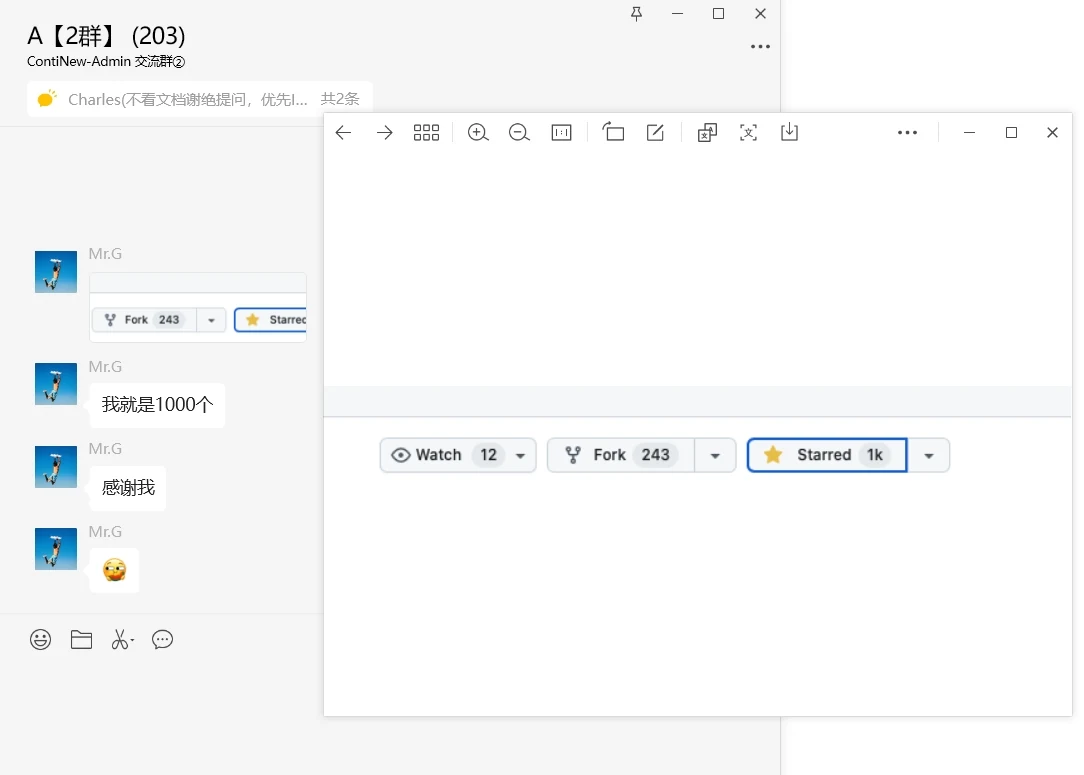The image size is (1084, 775).
Task: Click the message '感谢我'
Action: coord(128,487)
